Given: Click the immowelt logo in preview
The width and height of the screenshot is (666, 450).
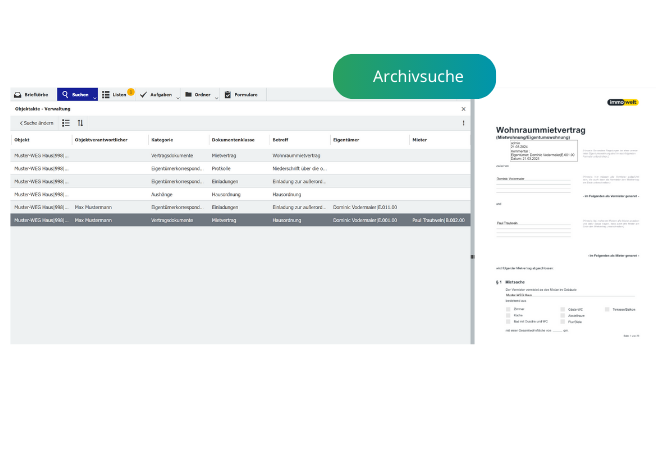Looking at the screenshot, I should click(x=623, y=102).
